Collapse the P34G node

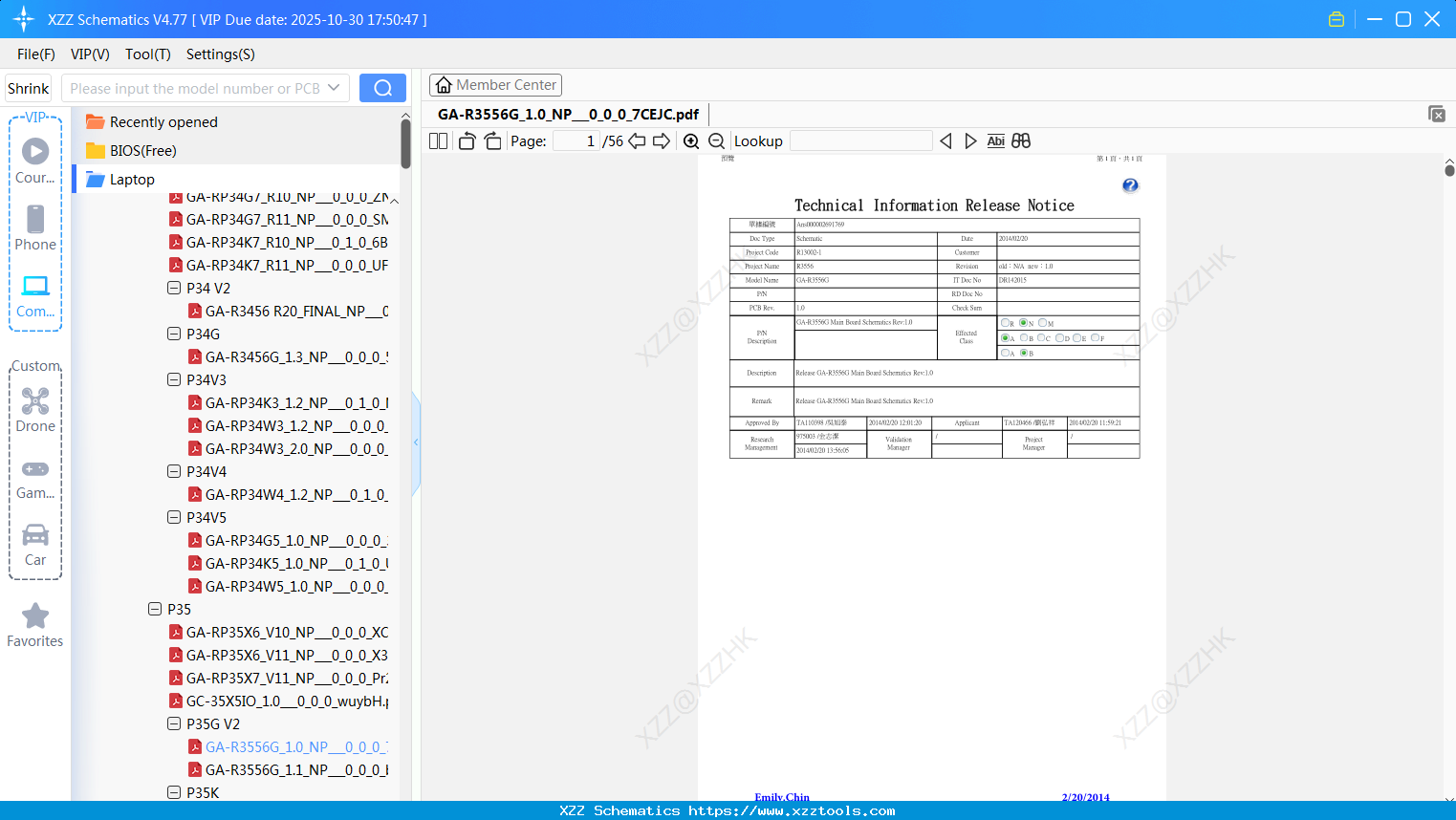click(x=174, y=334)
